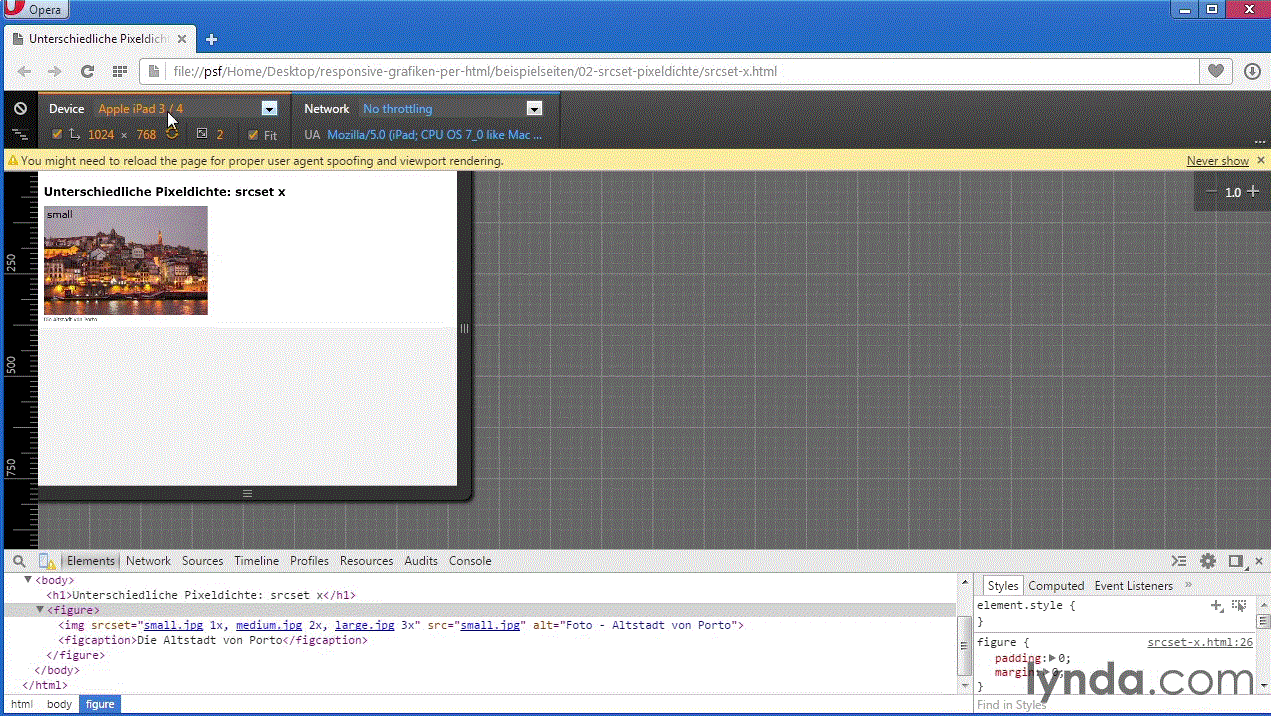Click the device pixel ratio icon
Image resolution: width=1271 pixels, height=716 pixels.
tap(201, 134)
